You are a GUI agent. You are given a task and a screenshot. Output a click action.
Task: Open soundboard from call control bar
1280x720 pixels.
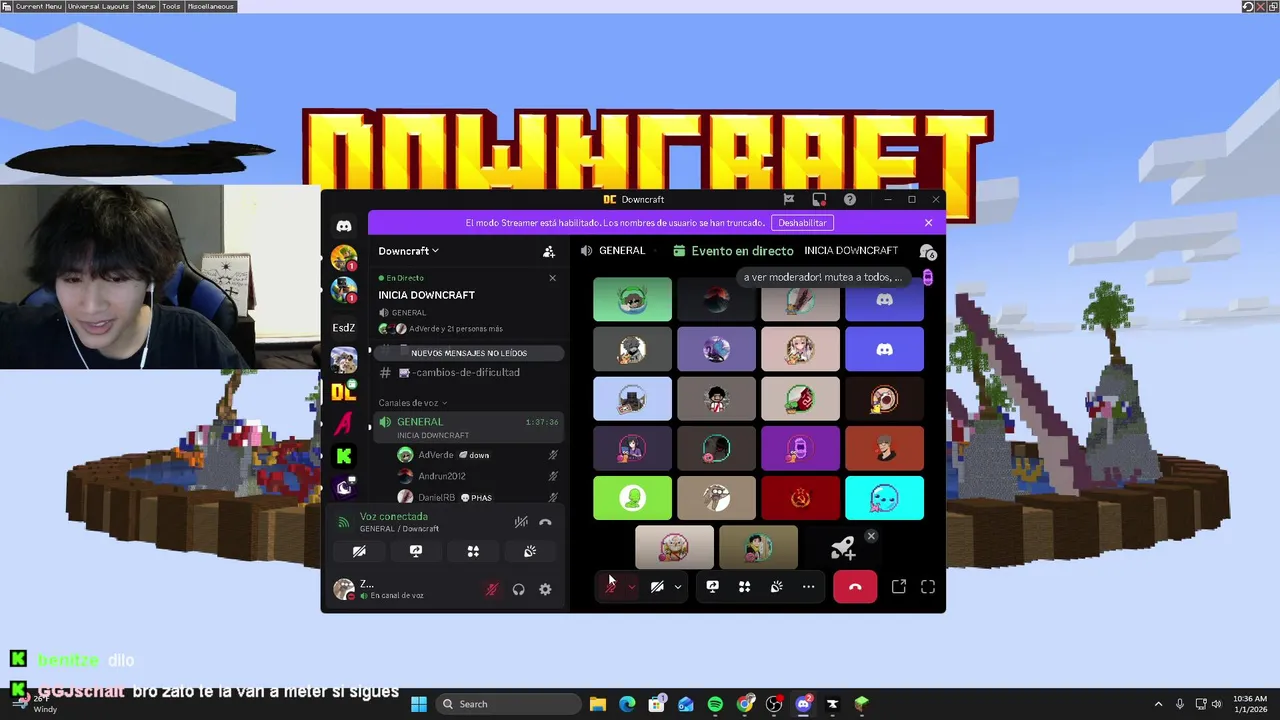coord(776,587)
